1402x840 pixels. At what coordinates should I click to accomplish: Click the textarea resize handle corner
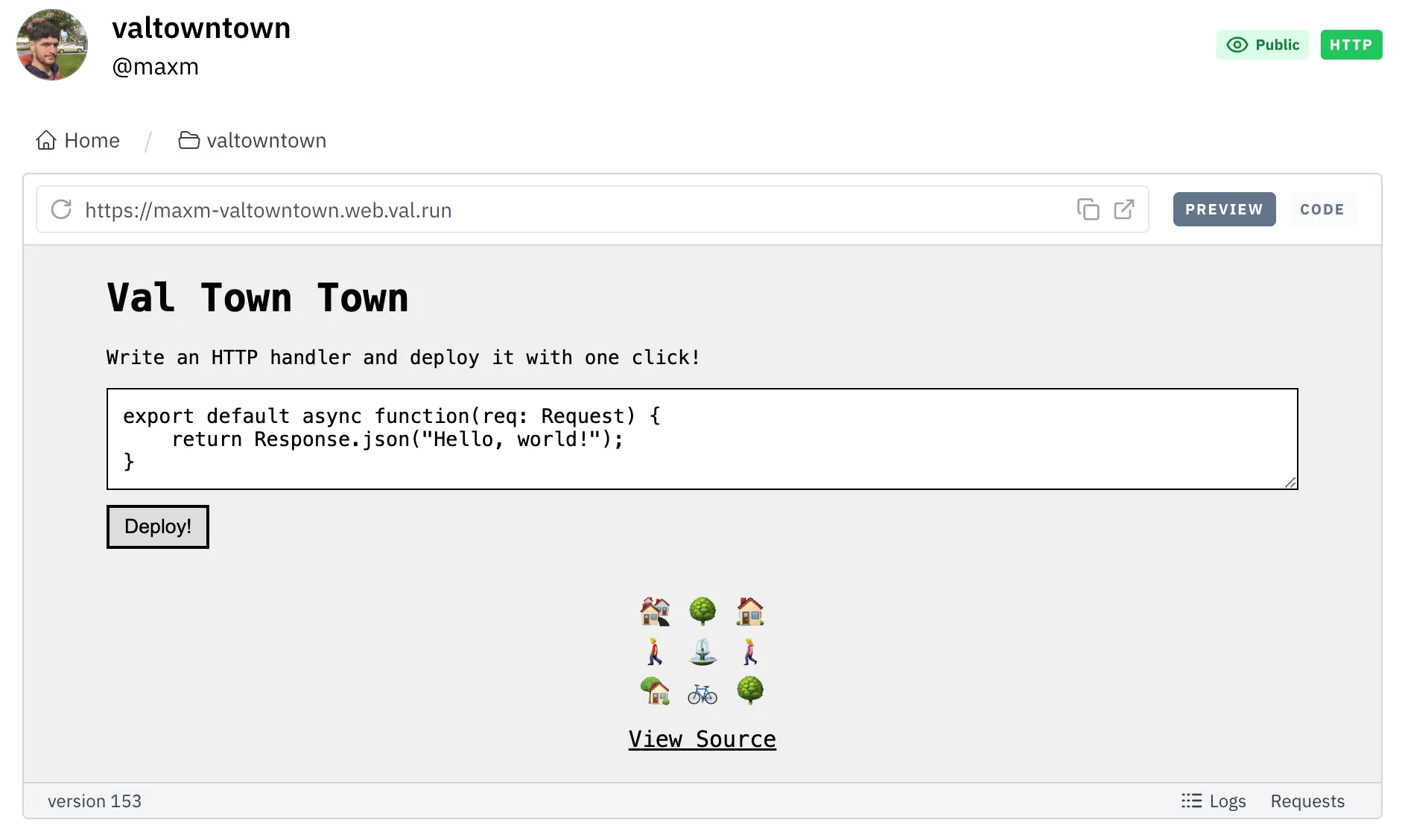point(1290,483)
